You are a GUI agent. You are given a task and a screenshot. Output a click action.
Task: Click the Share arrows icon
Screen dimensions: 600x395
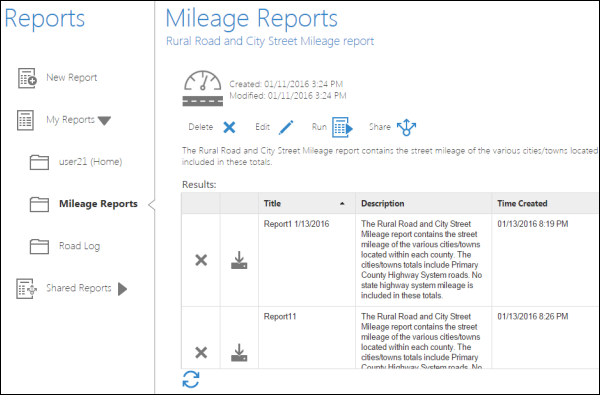click(x=406, y=127)
